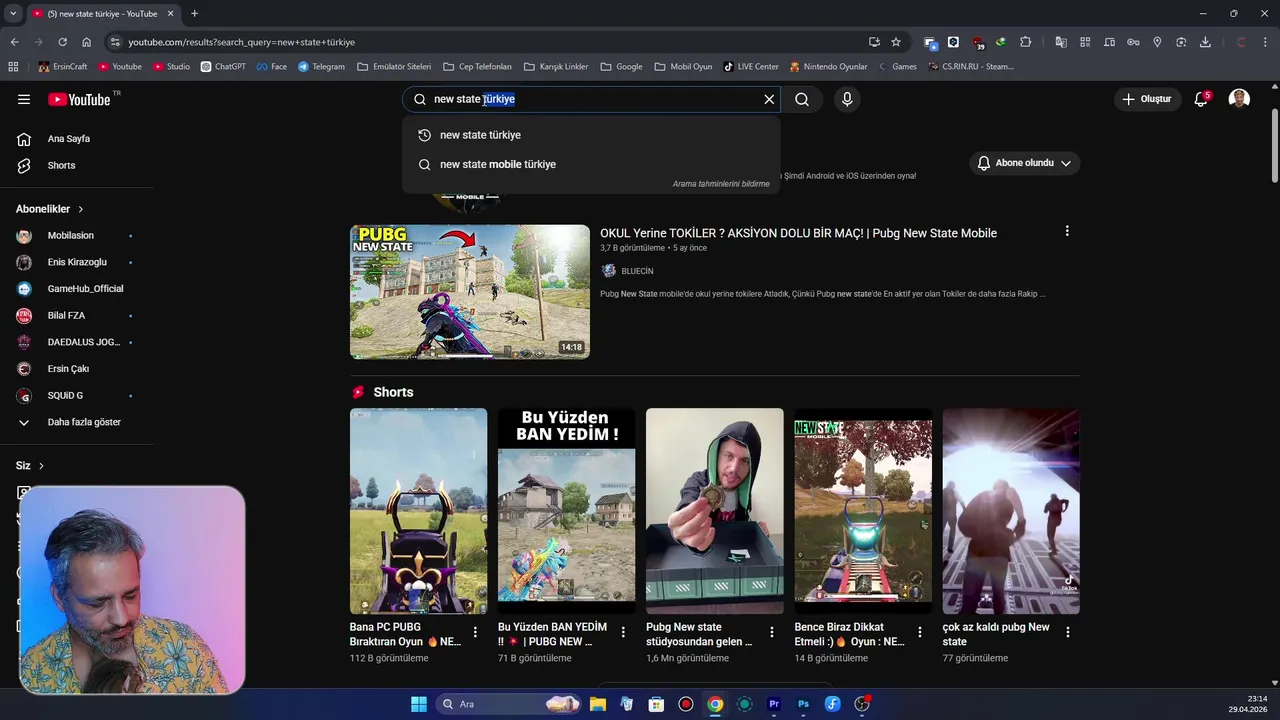Open the YouTube hamburger guide menu

(x=24, y=99)
